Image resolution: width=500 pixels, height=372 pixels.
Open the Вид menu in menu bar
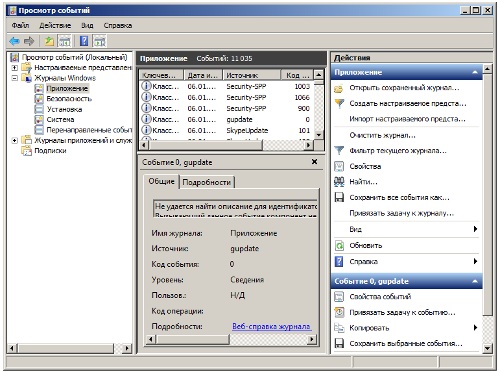pyautogui.click(x=87, y=25)
